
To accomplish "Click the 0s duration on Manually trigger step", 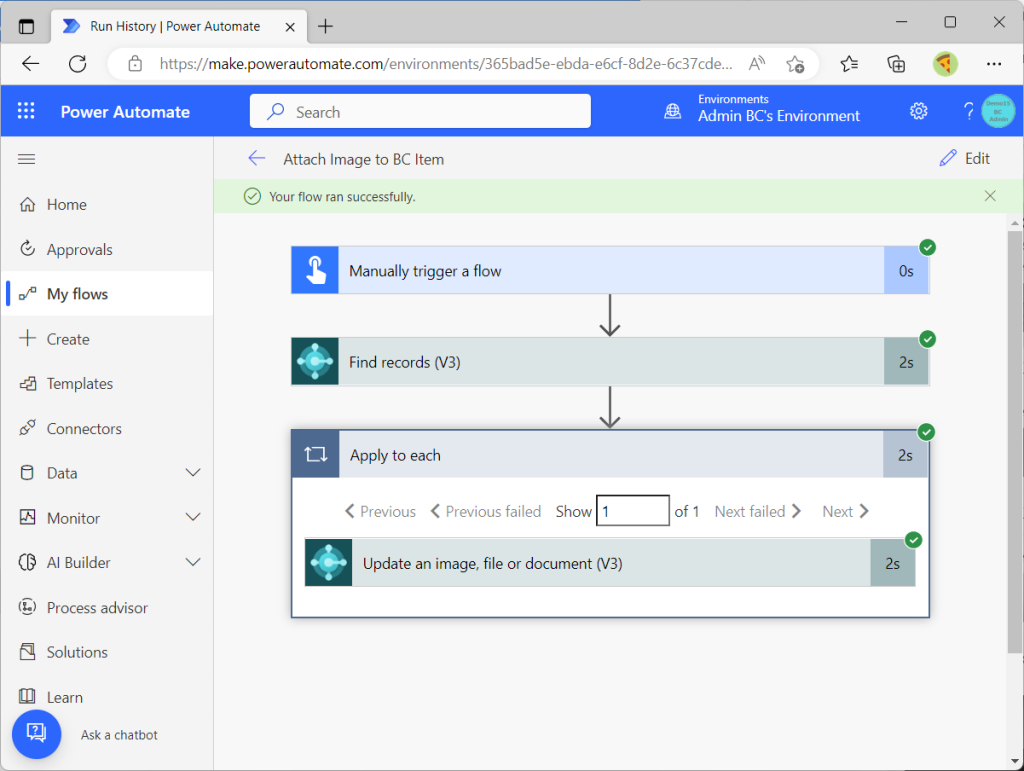I will [x=906, y=270].
